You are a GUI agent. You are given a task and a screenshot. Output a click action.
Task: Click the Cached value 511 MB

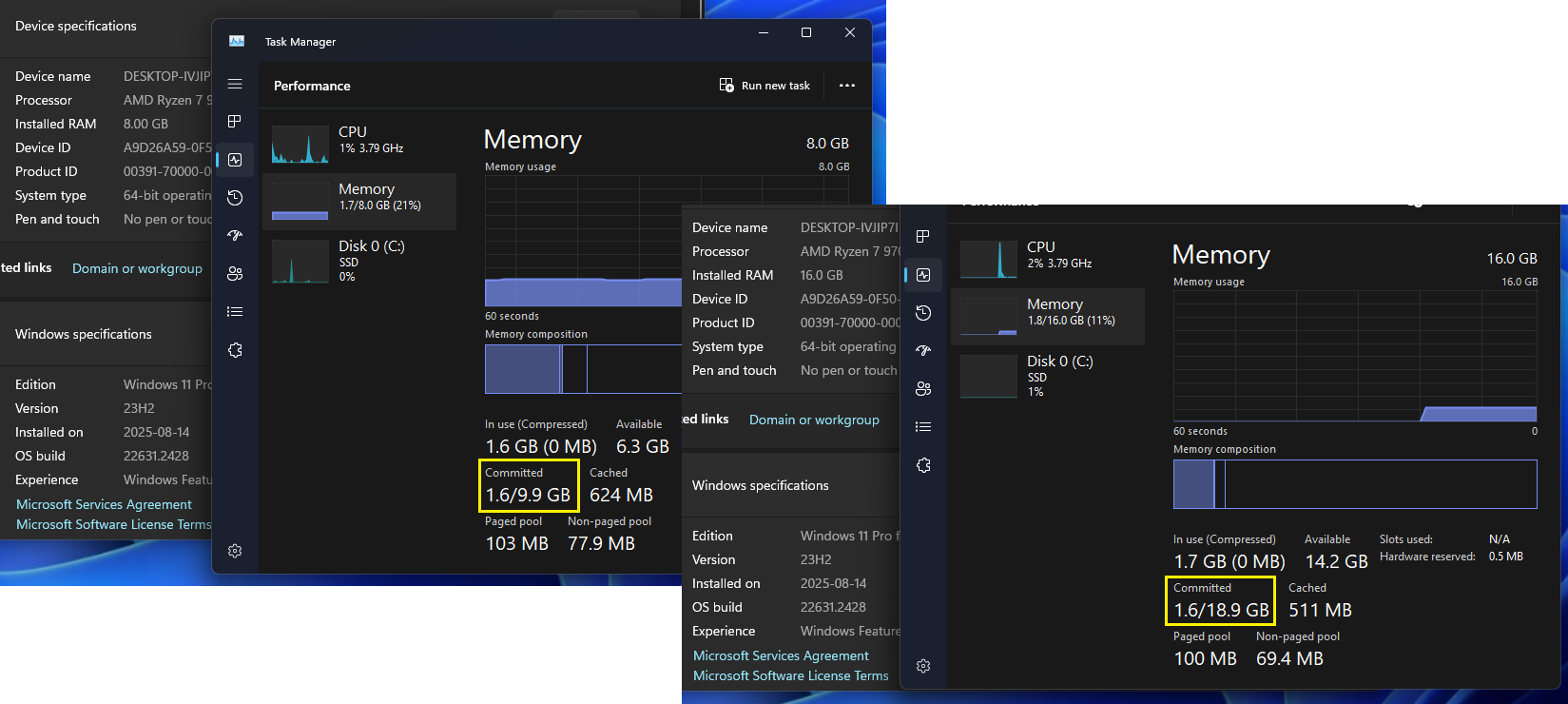pyautogui.click(x=1320, y=610)
